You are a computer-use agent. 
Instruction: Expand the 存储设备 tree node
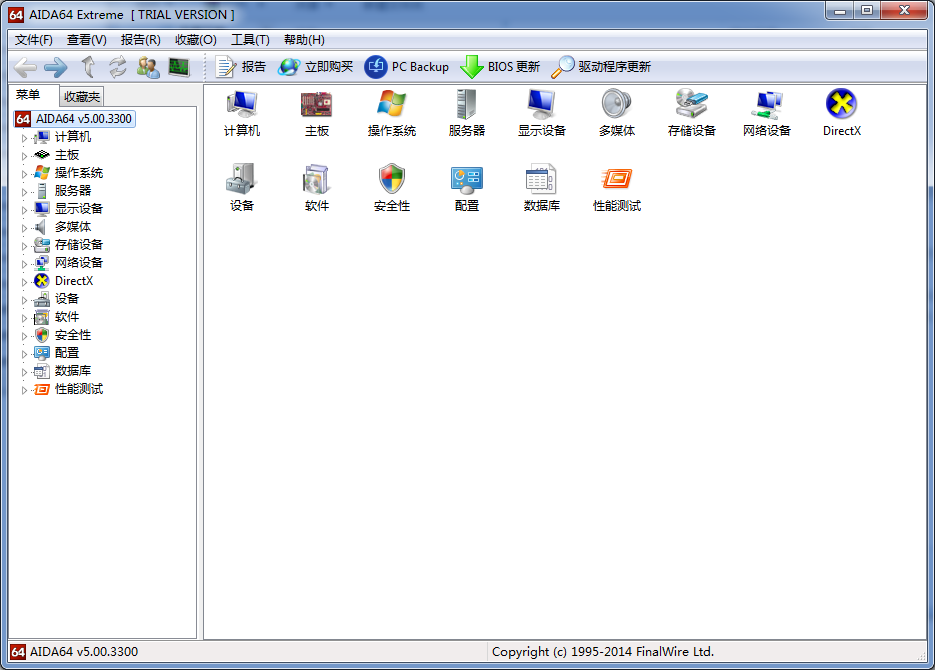point(24,246)
